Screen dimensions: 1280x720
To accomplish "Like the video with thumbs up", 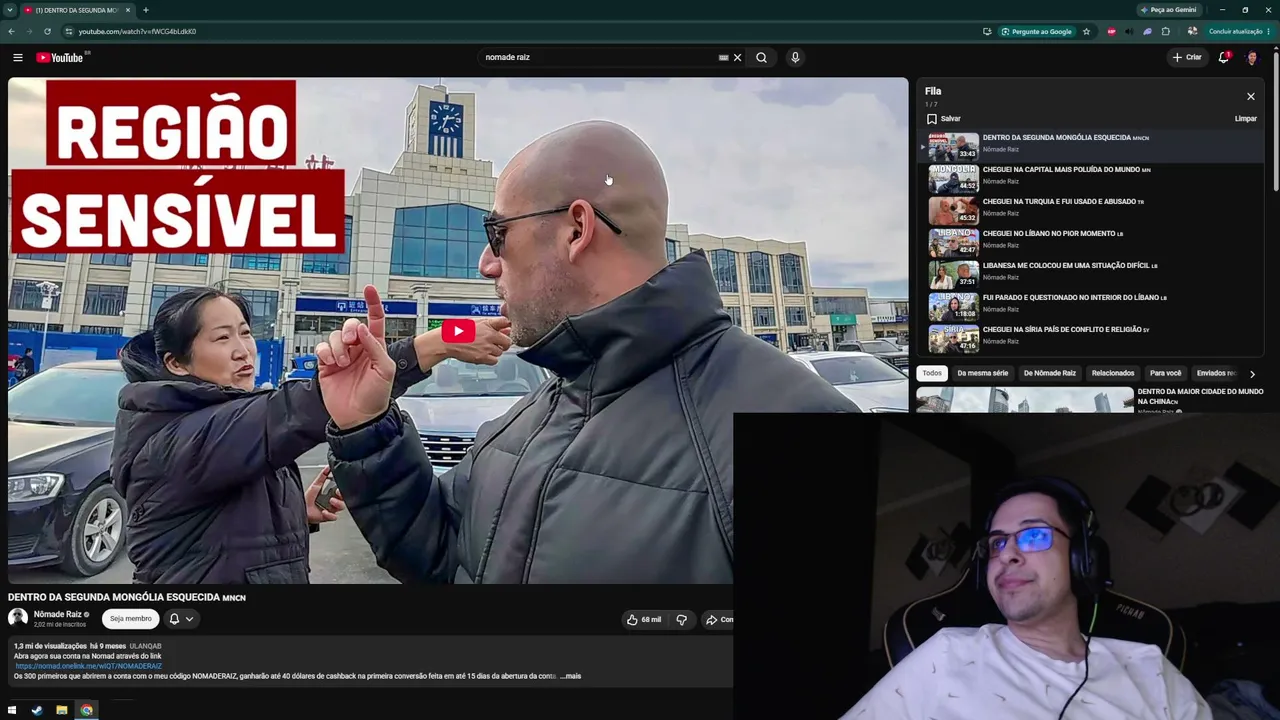I will pyautogui.click(x=644, y=620).
